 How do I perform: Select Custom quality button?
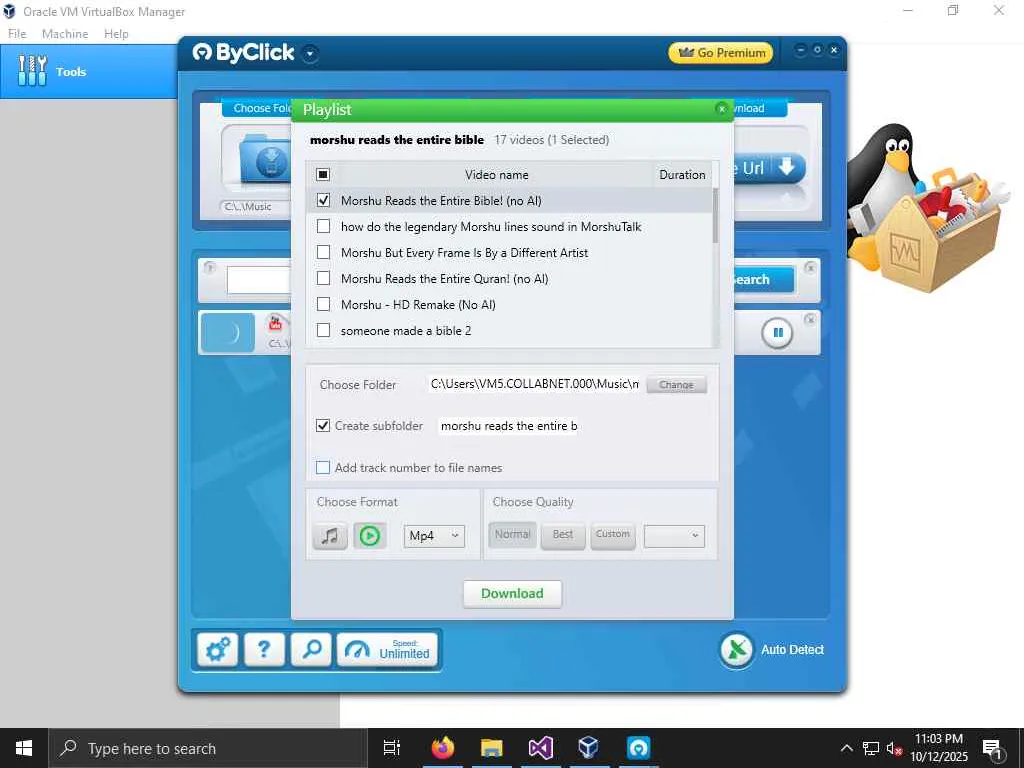click(613, 535)
